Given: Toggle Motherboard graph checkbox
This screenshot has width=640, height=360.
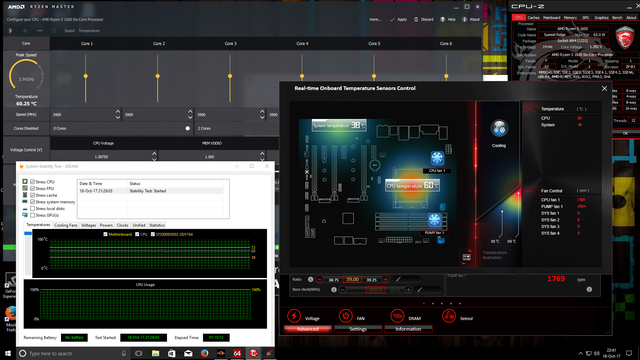Looking at the screenshot, I should click(106, 234).
